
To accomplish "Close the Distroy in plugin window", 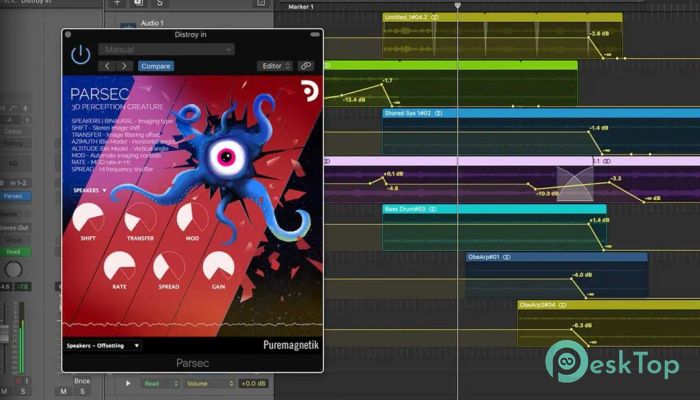I will [68, 34].
